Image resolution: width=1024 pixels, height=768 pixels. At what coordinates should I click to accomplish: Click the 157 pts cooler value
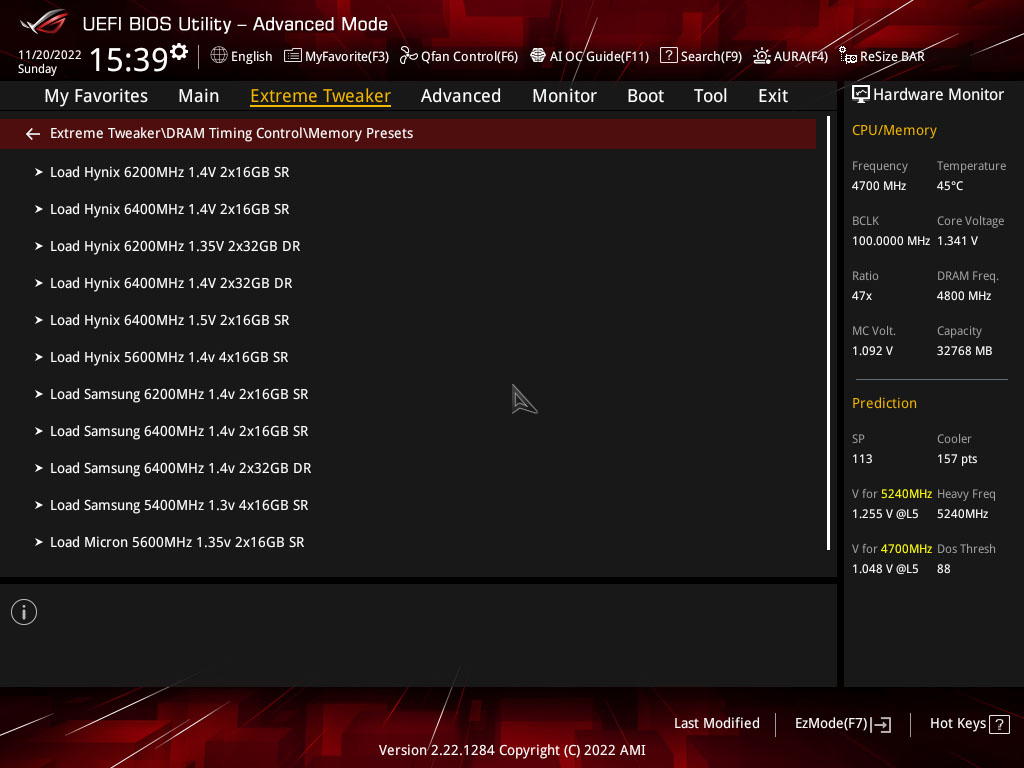(957, 458)
